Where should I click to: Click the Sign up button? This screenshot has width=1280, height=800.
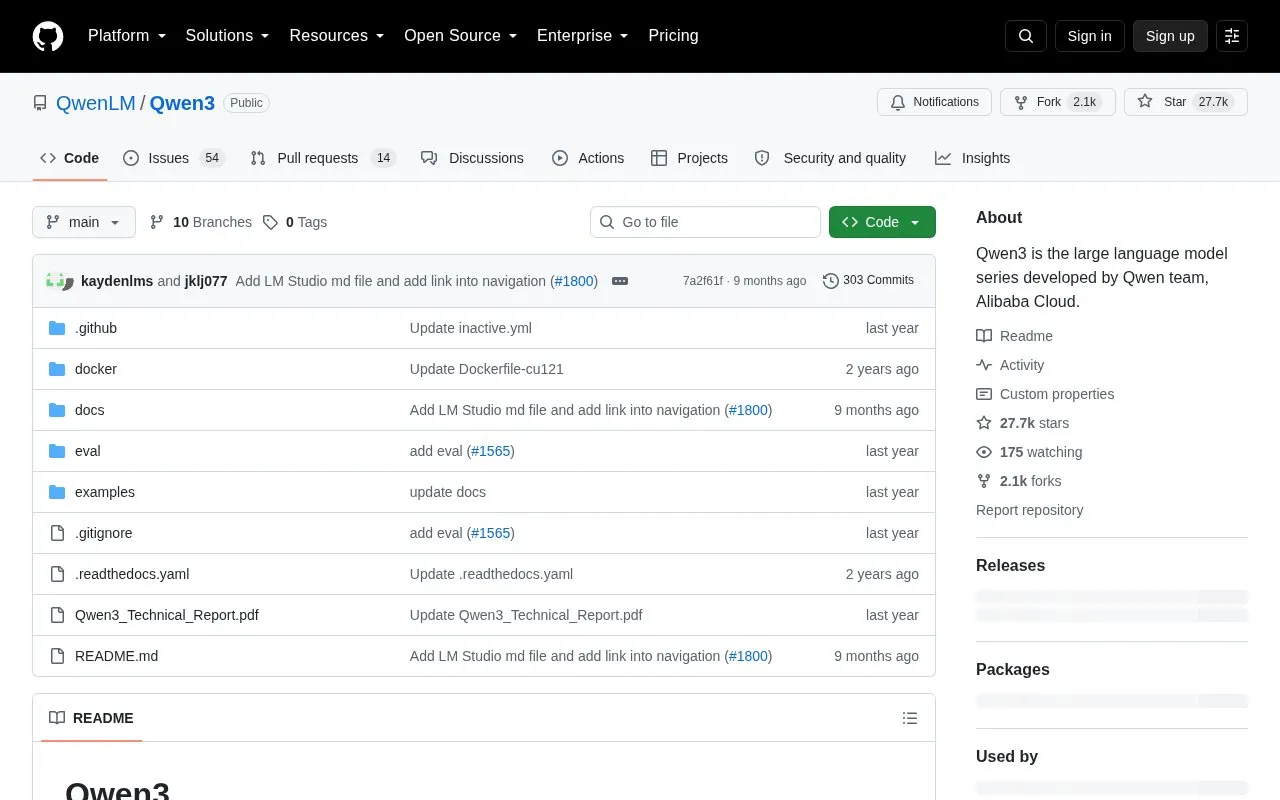click(1170, 36)
